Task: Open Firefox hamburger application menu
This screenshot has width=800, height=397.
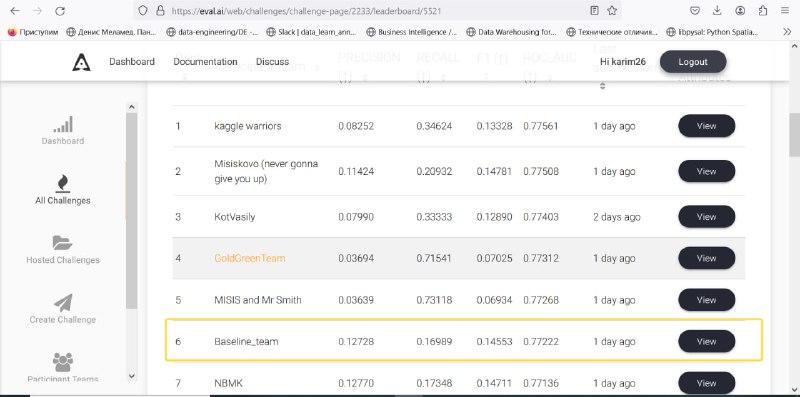Action: click(786, 11)
